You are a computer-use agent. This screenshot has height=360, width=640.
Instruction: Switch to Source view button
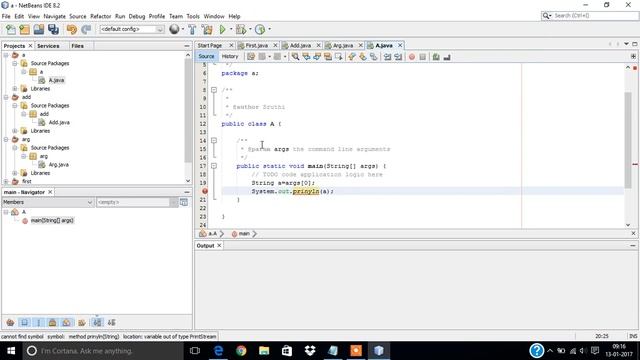click(x=206, y=56)
